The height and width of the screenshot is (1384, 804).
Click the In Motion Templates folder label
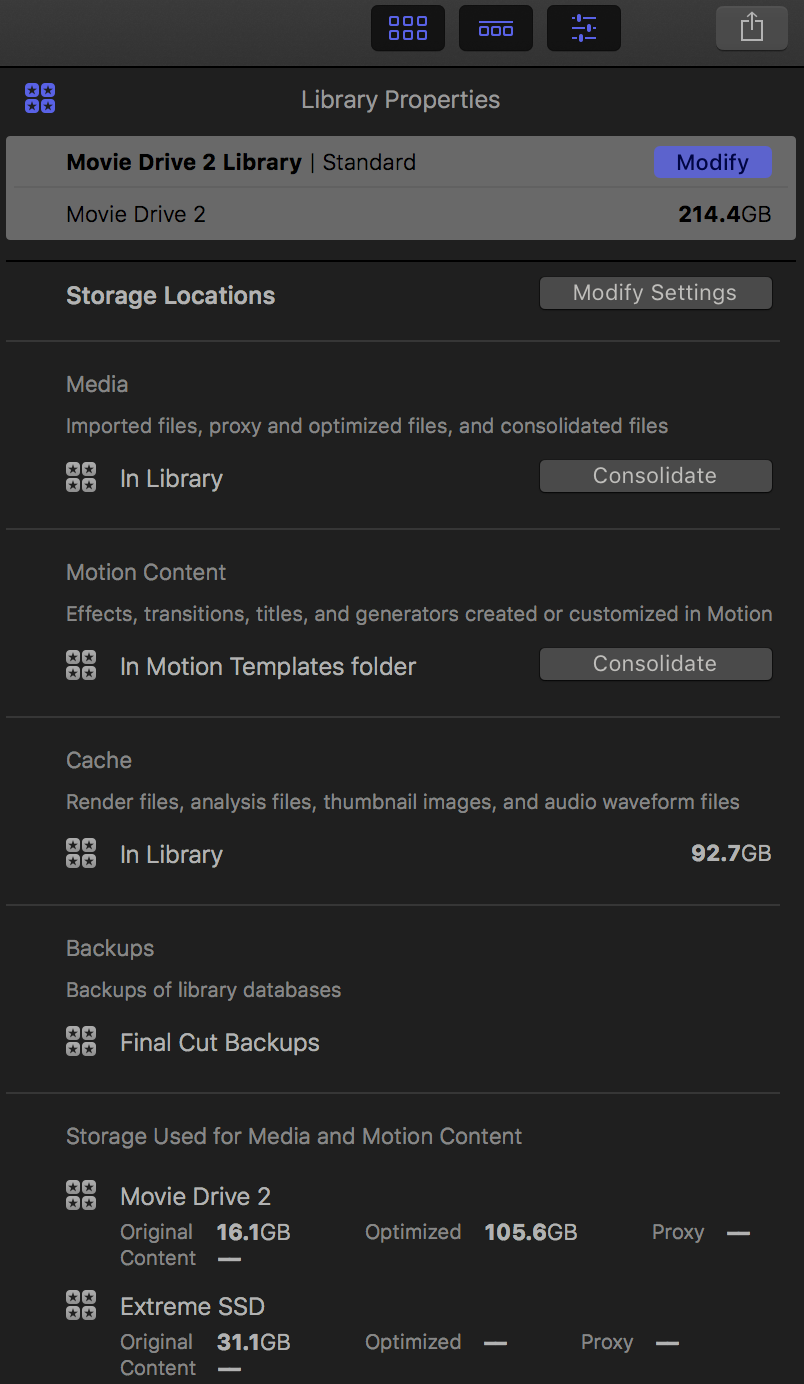click(x=268, y=666)
